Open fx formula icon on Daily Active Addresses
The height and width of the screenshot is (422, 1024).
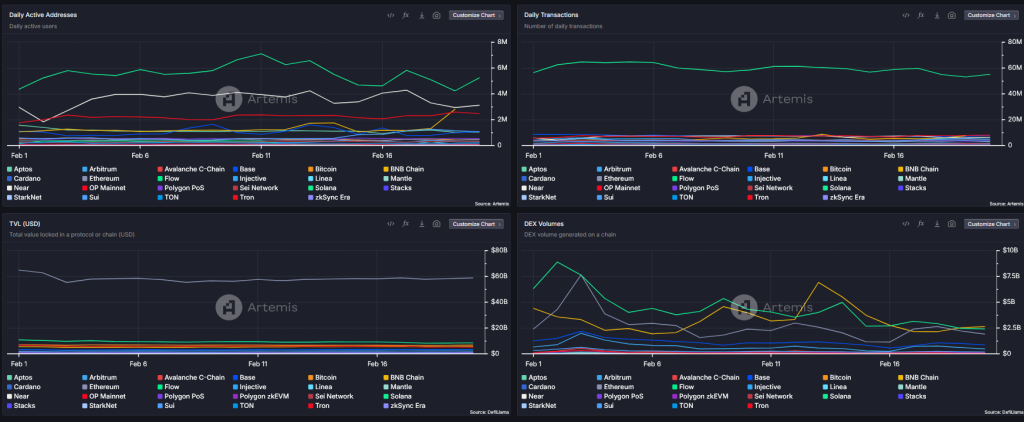(x=406, y=15)
